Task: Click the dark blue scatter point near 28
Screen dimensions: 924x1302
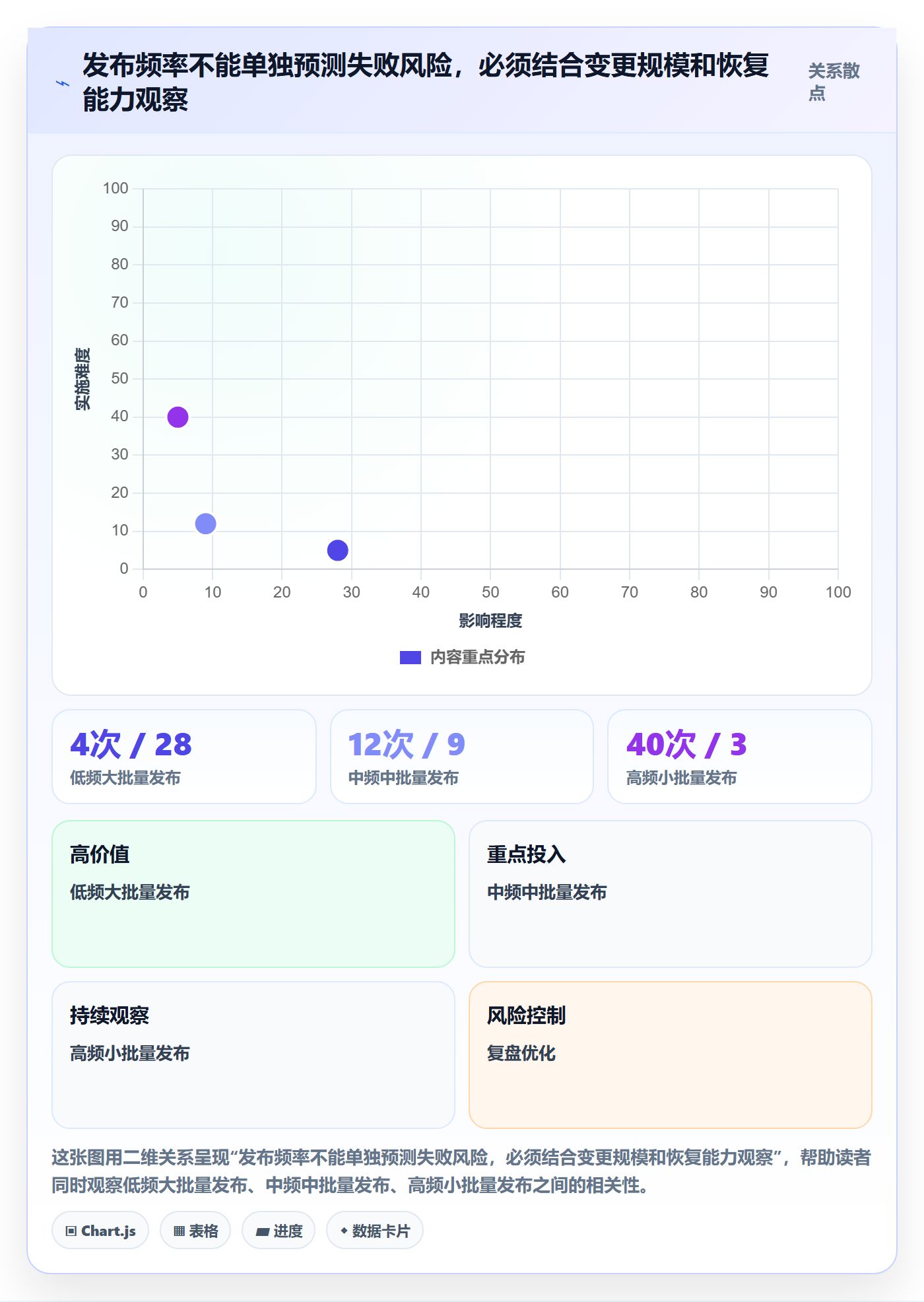Action: tap(337, 550)
